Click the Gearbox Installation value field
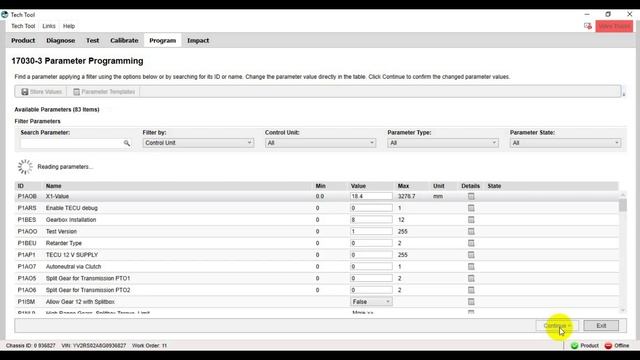Viewport: 640px width, 360px height. (371, 220)
